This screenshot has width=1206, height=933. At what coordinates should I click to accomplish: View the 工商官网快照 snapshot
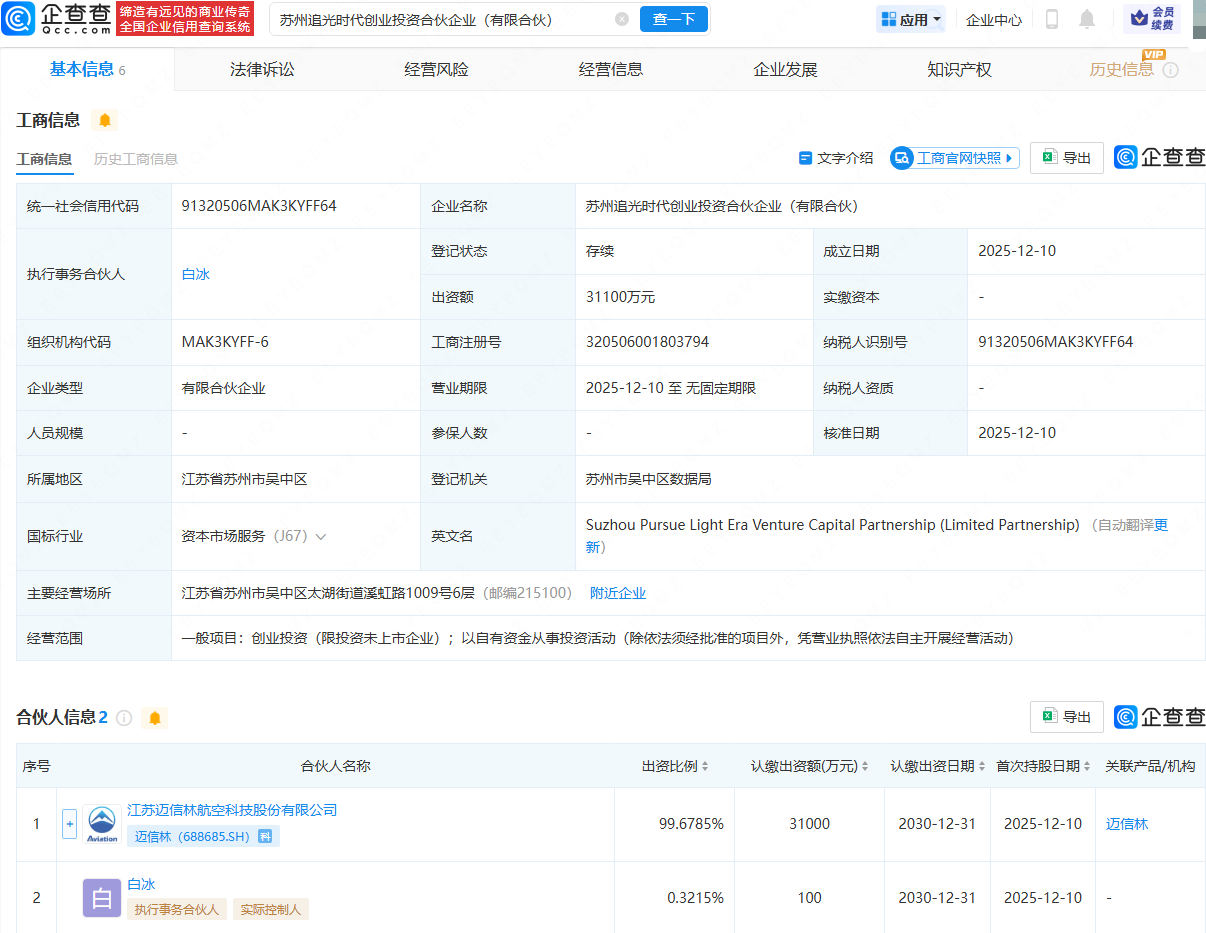(x=954, y=158)
